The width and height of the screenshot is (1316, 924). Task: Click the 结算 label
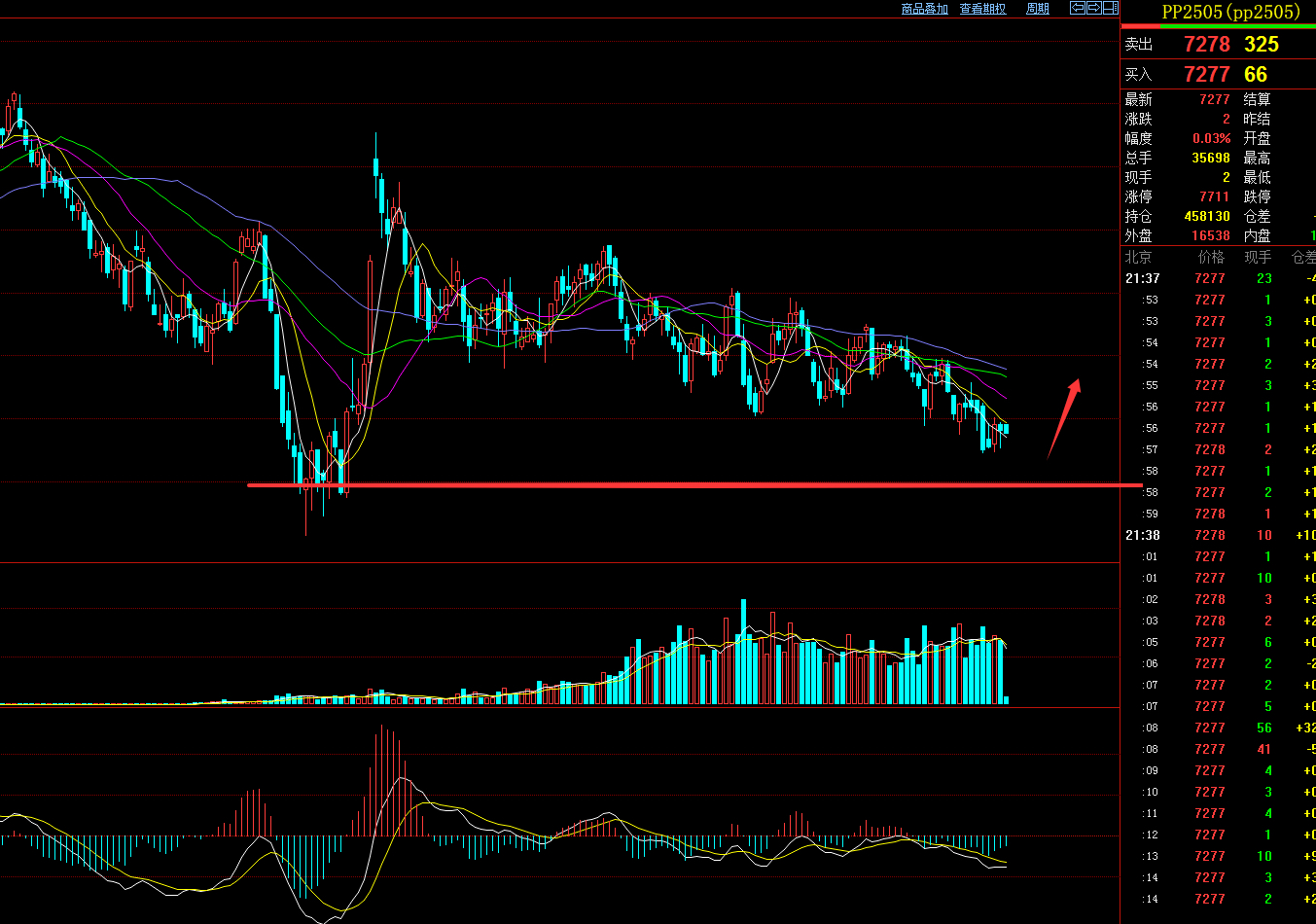1258,99
